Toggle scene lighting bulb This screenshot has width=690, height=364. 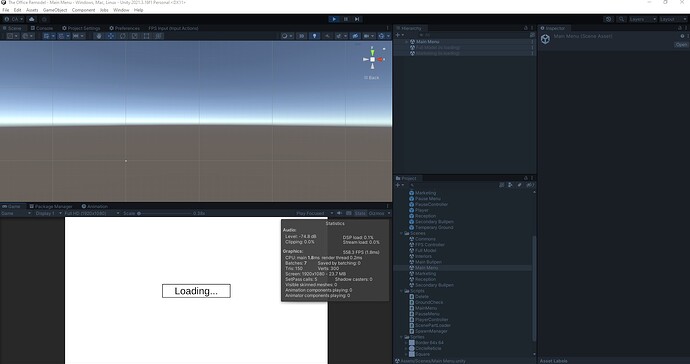tap(314, 36)
